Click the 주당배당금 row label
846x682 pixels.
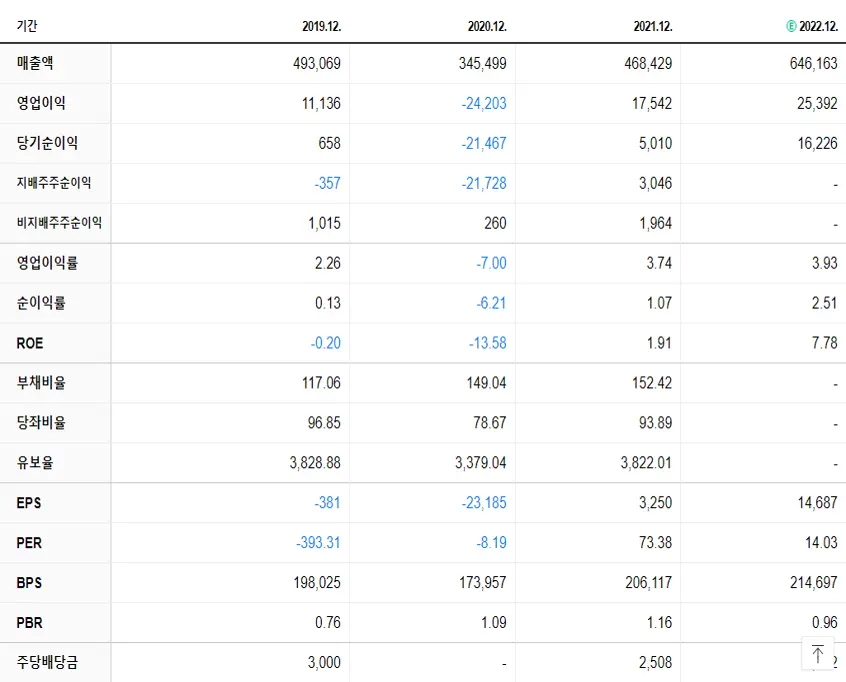click(x=47, y=662)
